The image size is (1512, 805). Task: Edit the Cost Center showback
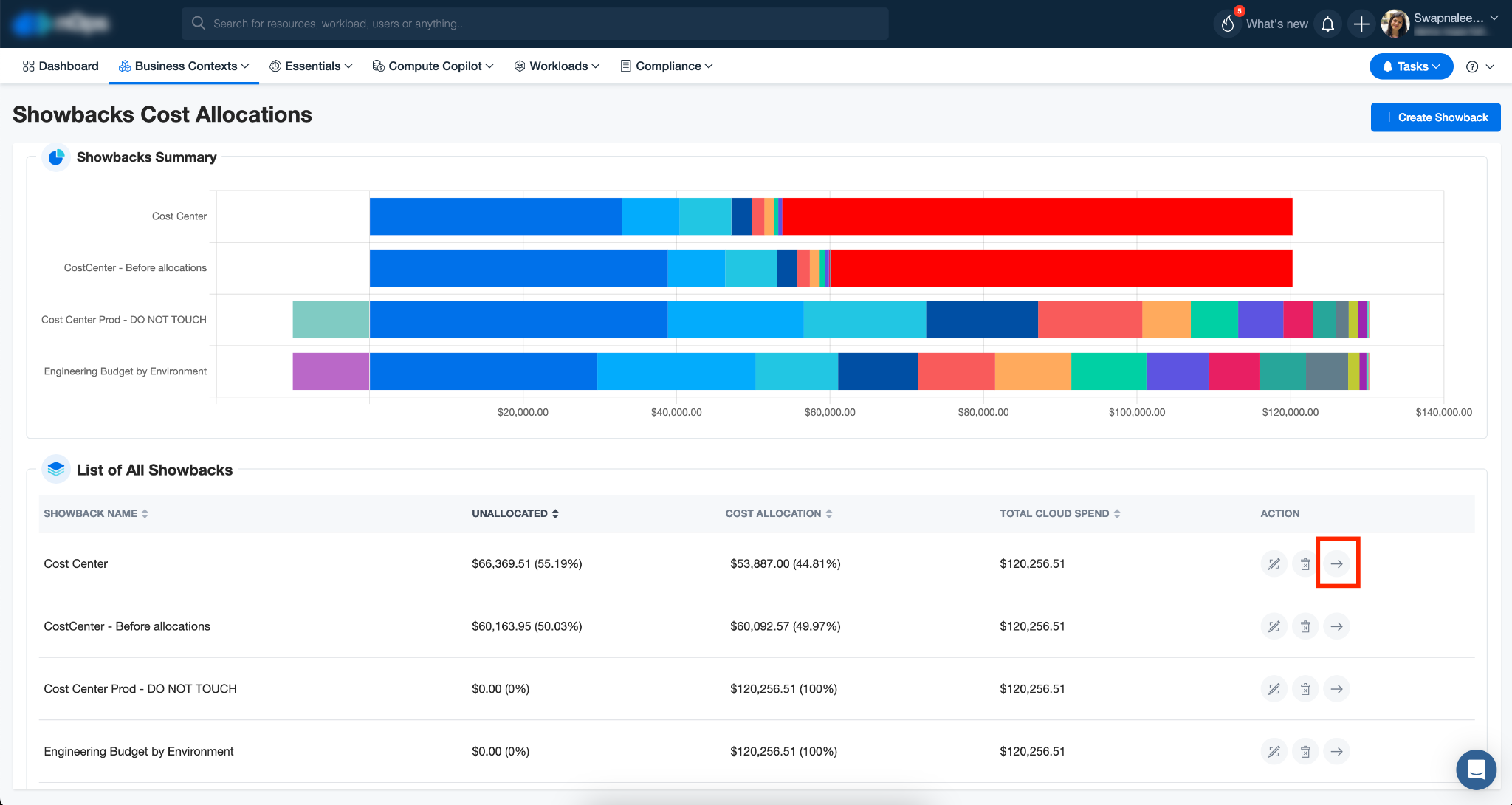coord(1274,564)
